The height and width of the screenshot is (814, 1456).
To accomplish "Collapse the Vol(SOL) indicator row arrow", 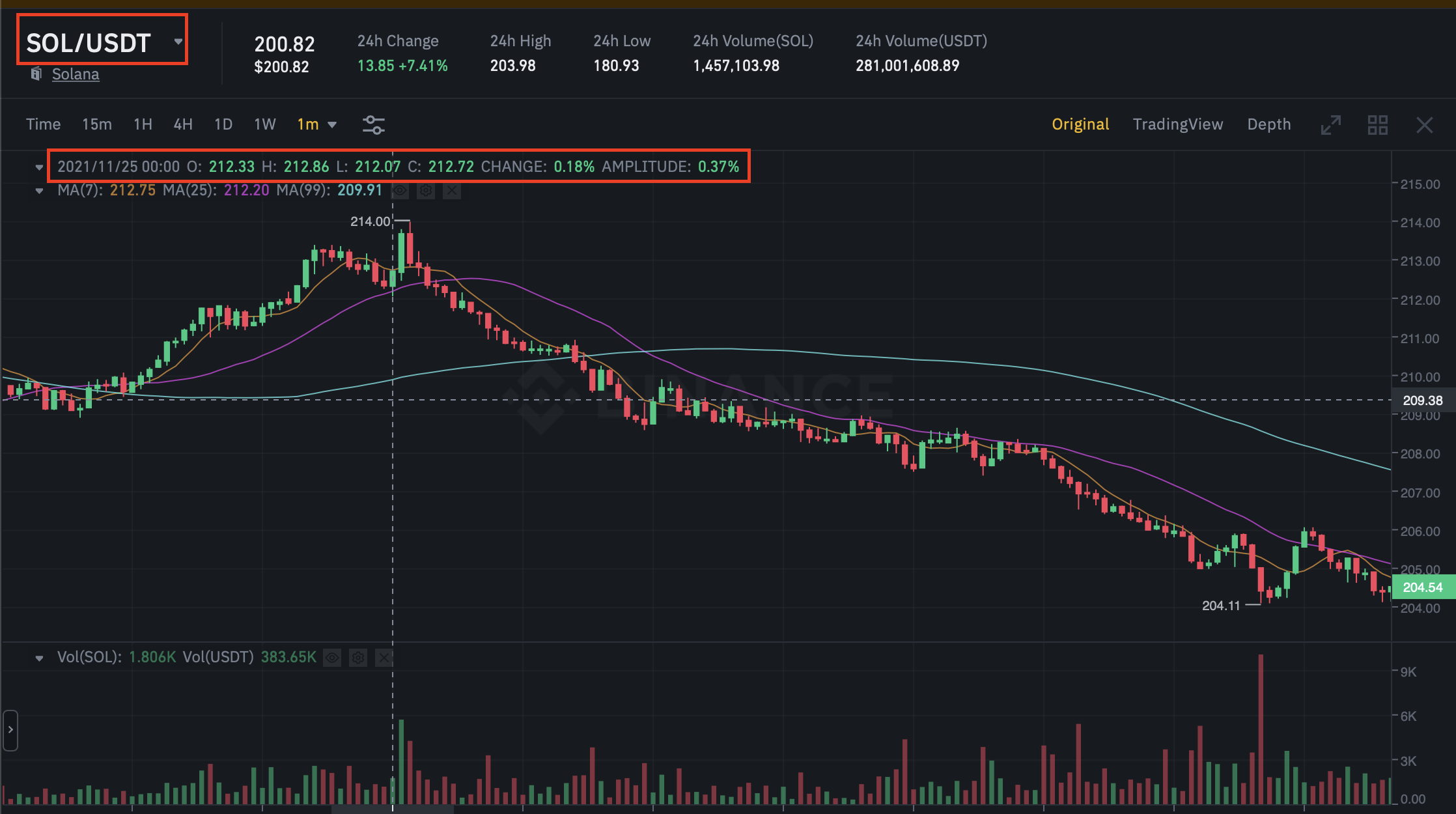I will 39,658.
